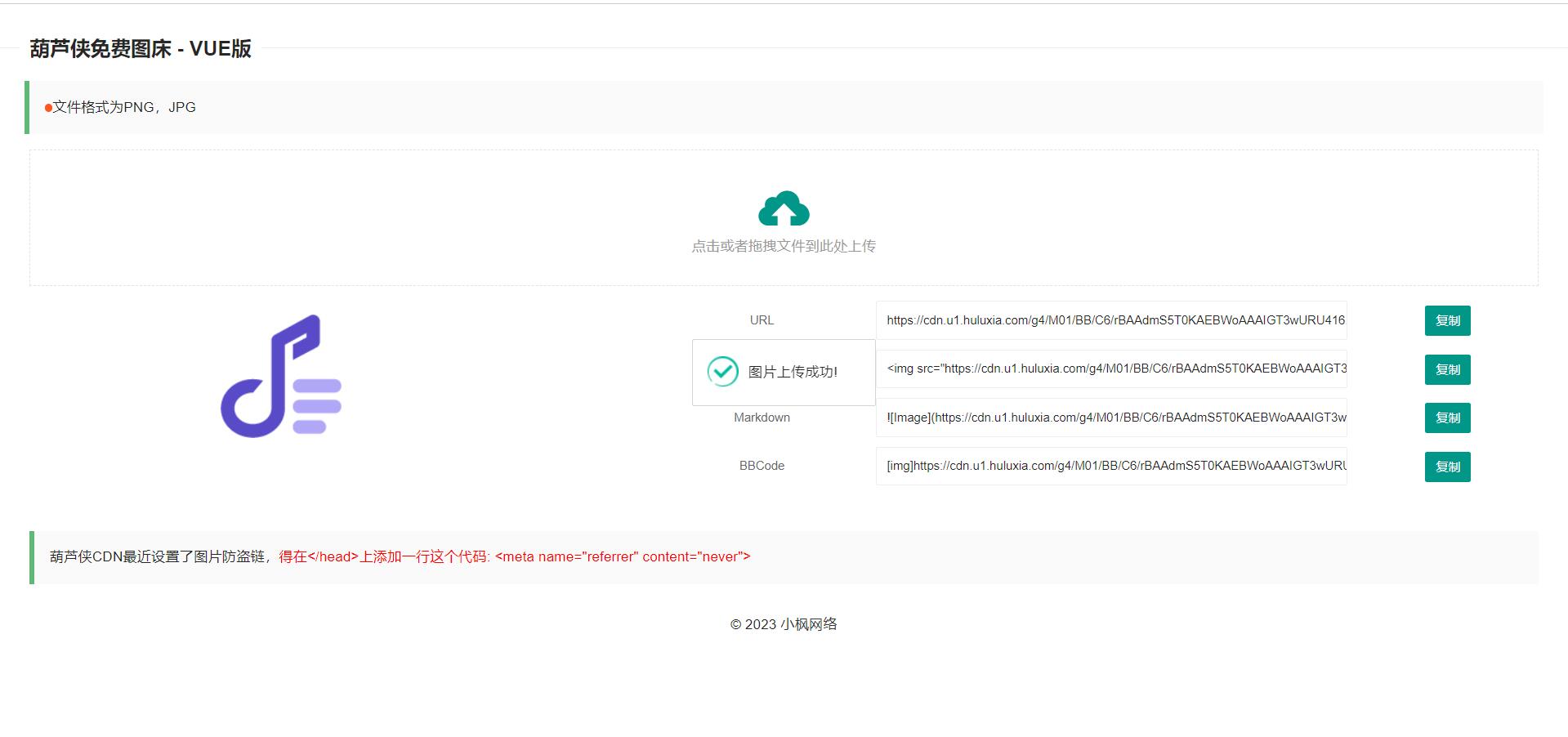Click the '© 2023 小枫网络' footer text
1568x737 pixels.
pos(784,624)
